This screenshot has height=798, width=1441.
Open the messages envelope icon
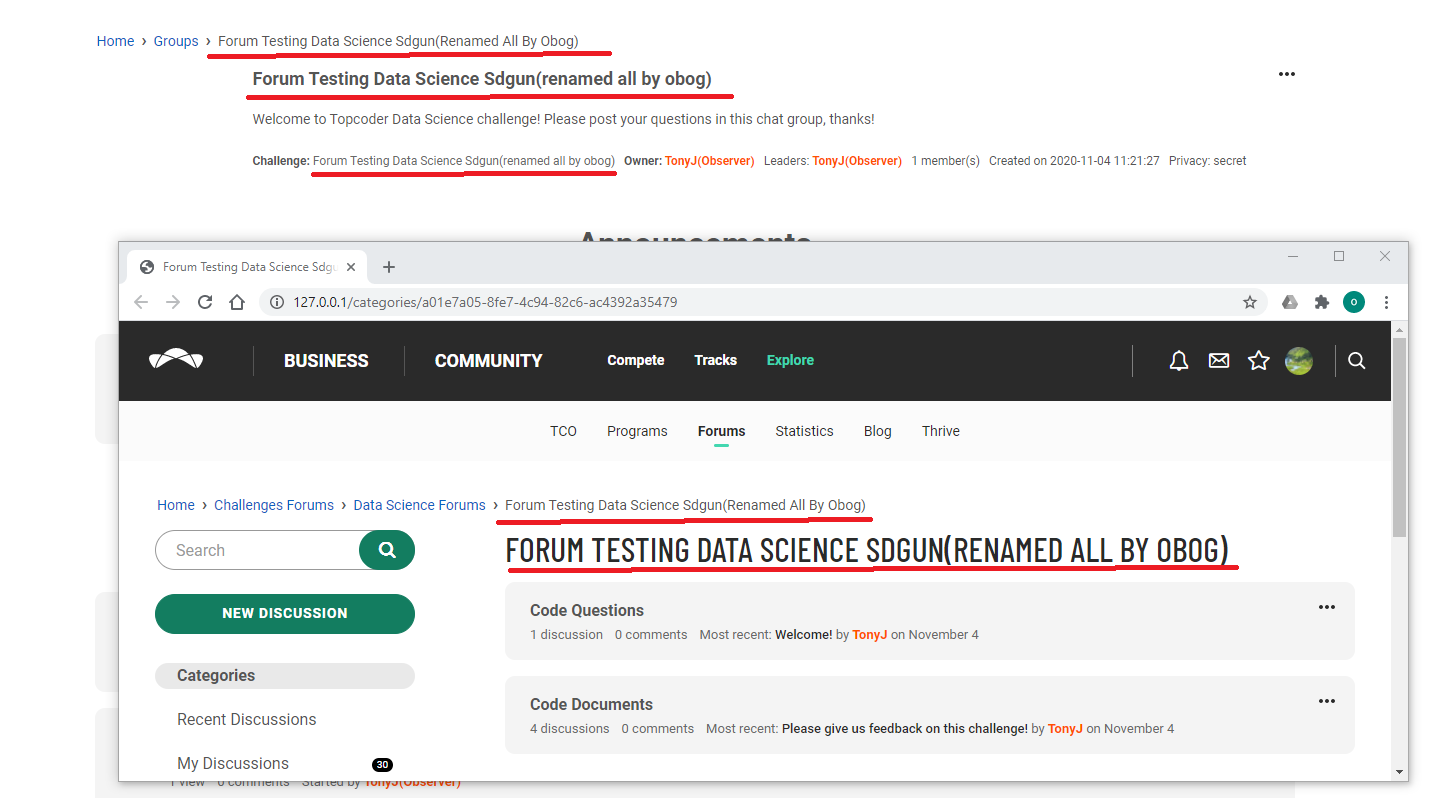[1219, 361]
